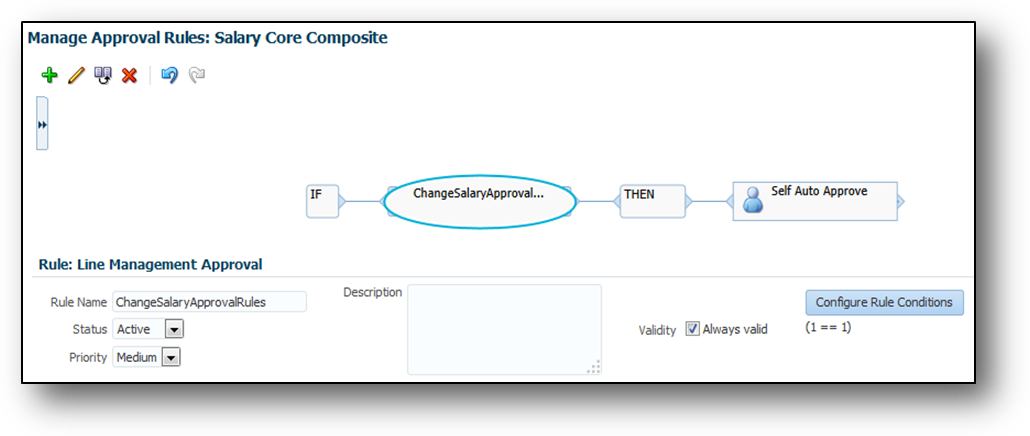Uncheck the Always valid checkbox
This screenshot has height=436, width=1030.
click(692, 328)
